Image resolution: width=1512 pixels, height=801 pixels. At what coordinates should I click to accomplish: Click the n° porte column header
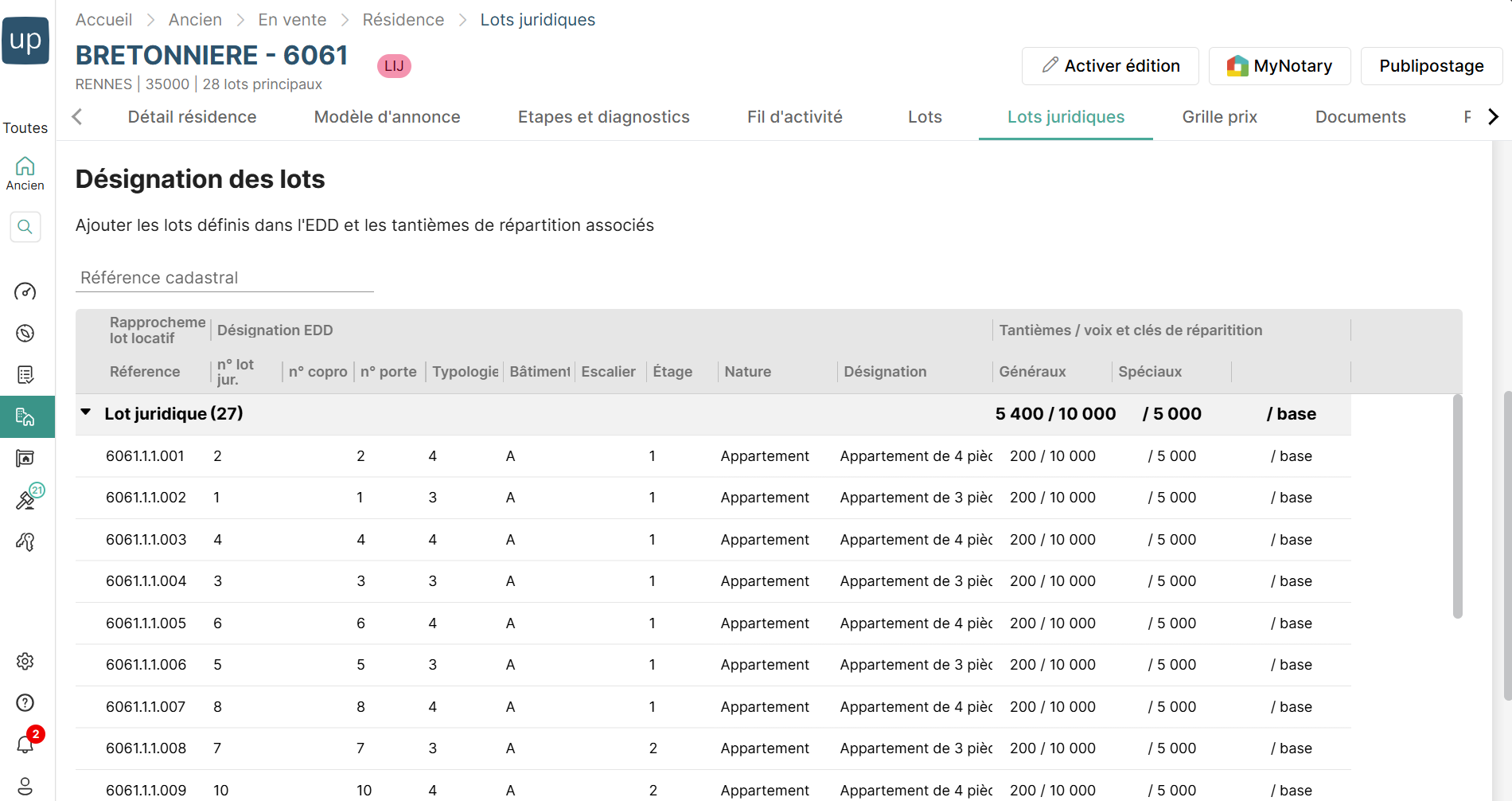pyautogui.click(x=388, y=372)
